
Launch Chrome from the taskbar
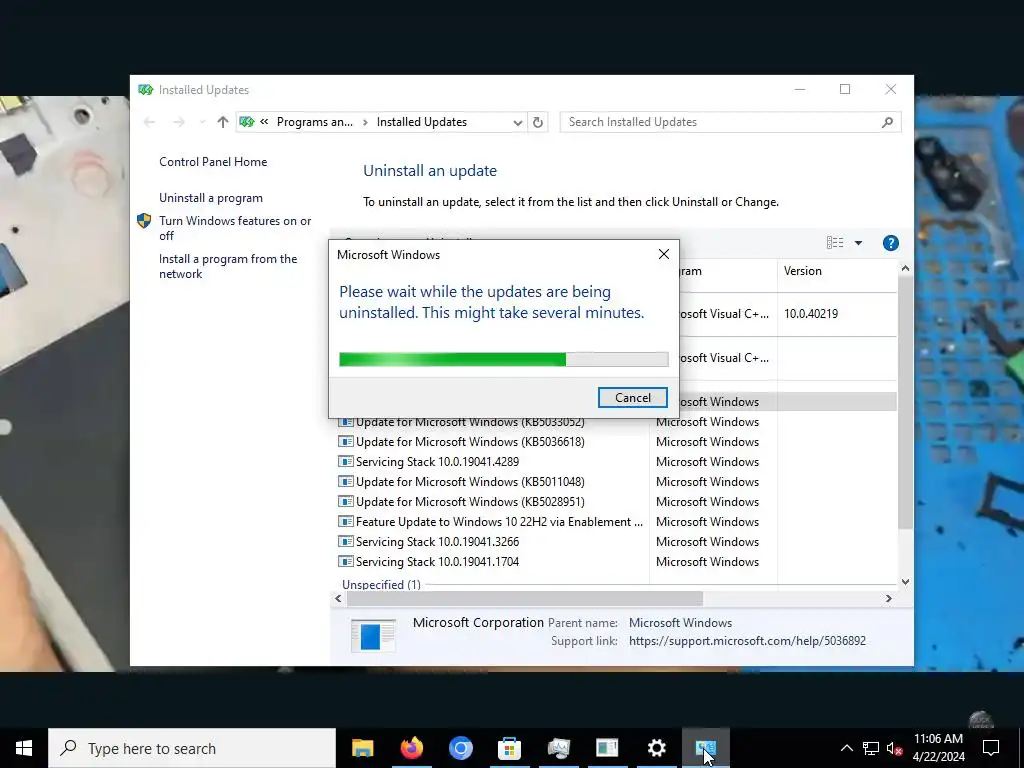pyautogui.click(x=460, y=748)
